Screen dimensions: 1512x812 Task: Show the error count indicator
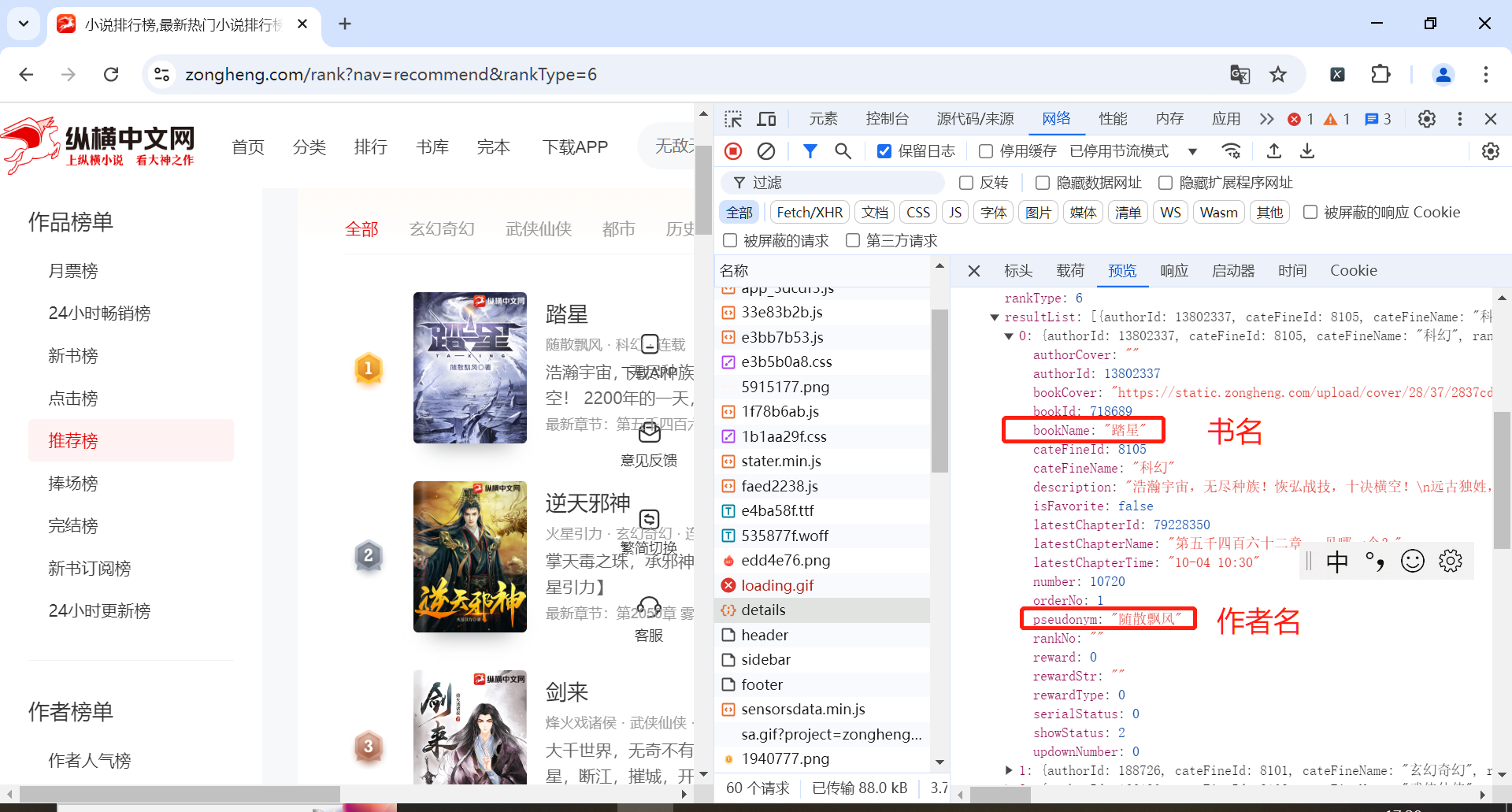tap(1300, 119)
